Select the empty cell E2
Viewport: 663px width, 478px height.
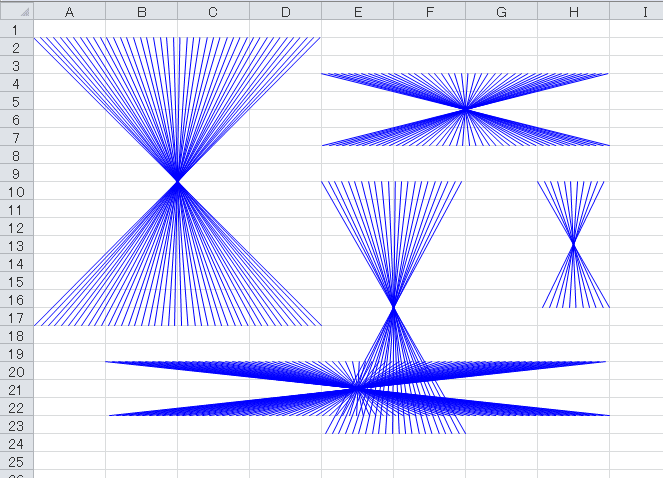tap(357, 48)
